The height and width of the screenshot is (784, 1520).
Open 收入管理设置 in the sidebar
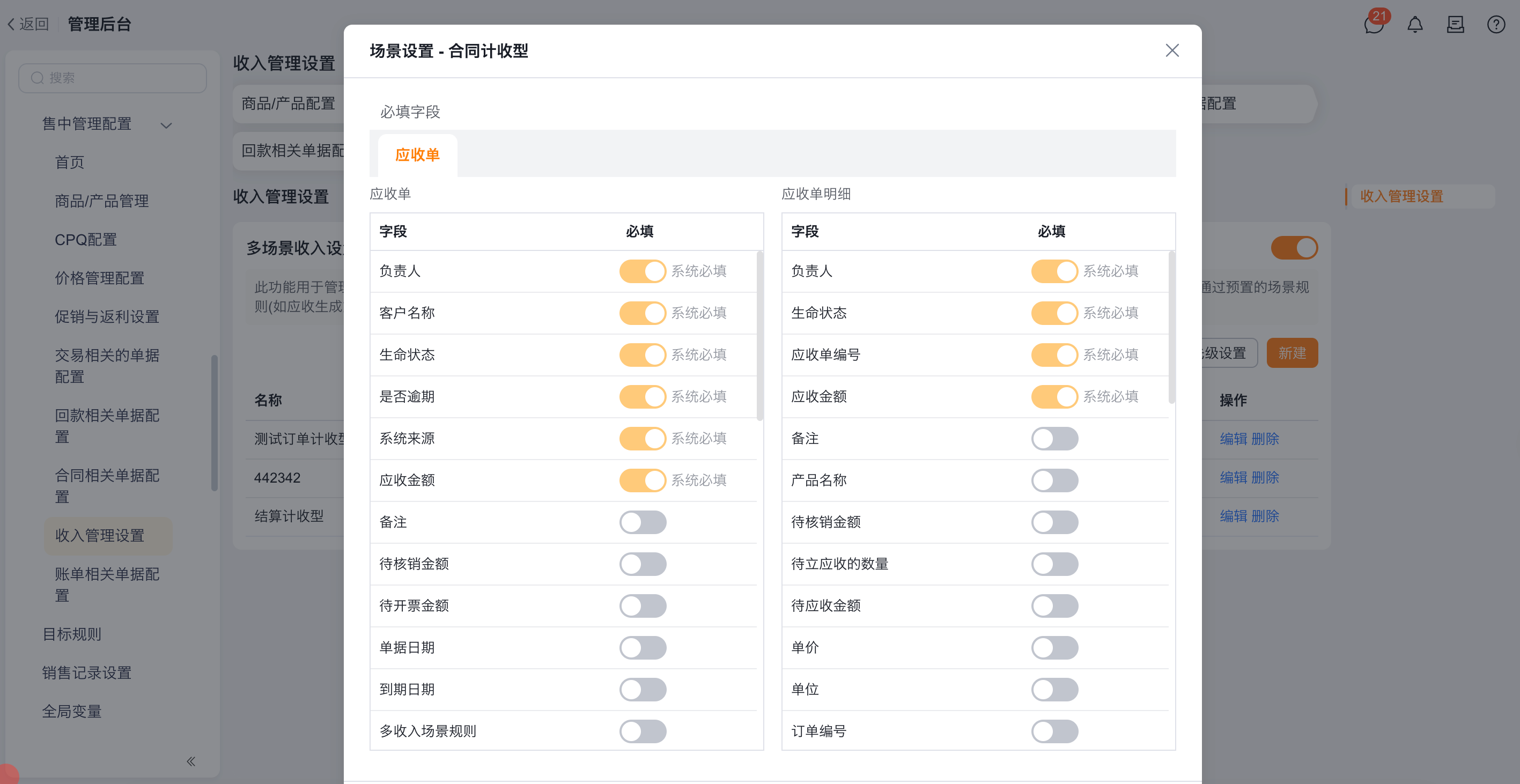(100, 535)
